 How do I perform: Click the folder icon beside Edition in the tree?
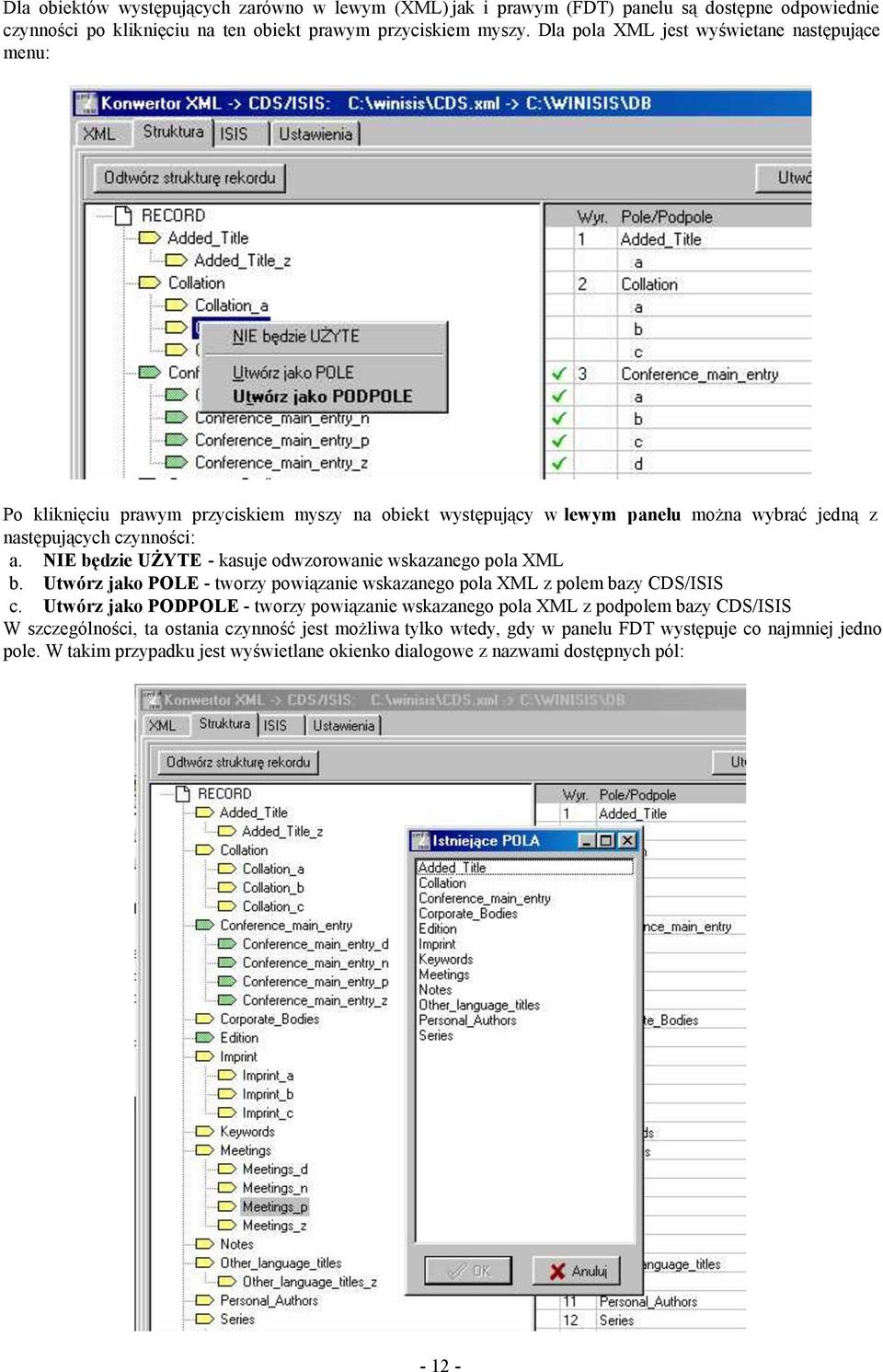point(204,1038)
